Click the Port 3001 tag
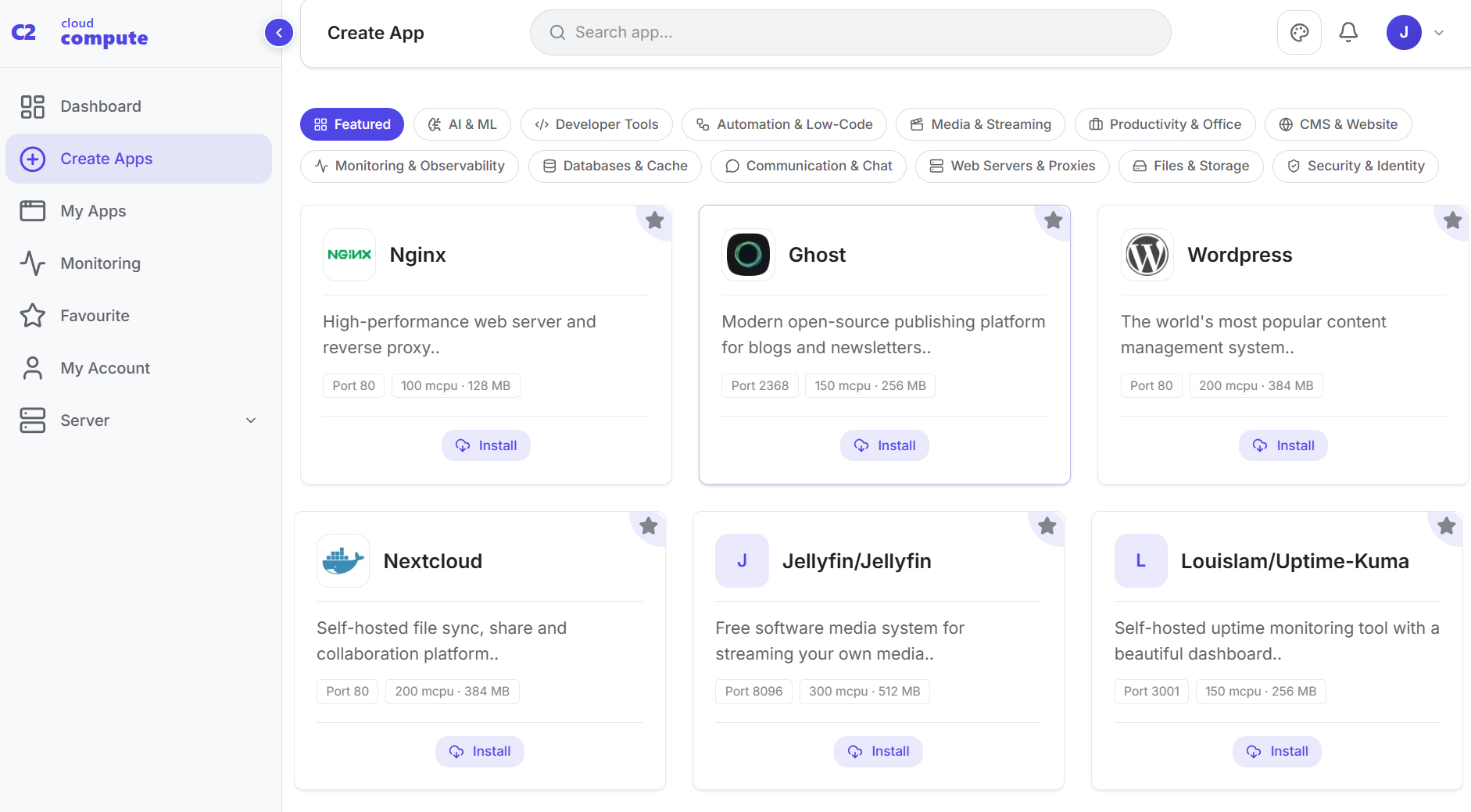 tap(1151, 691)
